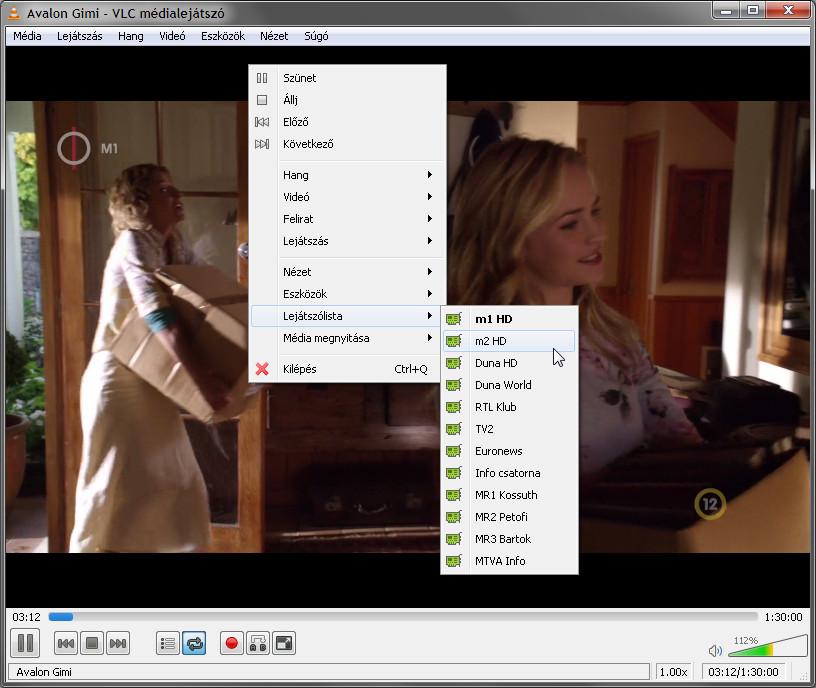Mute audio via the speaker icon

(x=715, y=650)
